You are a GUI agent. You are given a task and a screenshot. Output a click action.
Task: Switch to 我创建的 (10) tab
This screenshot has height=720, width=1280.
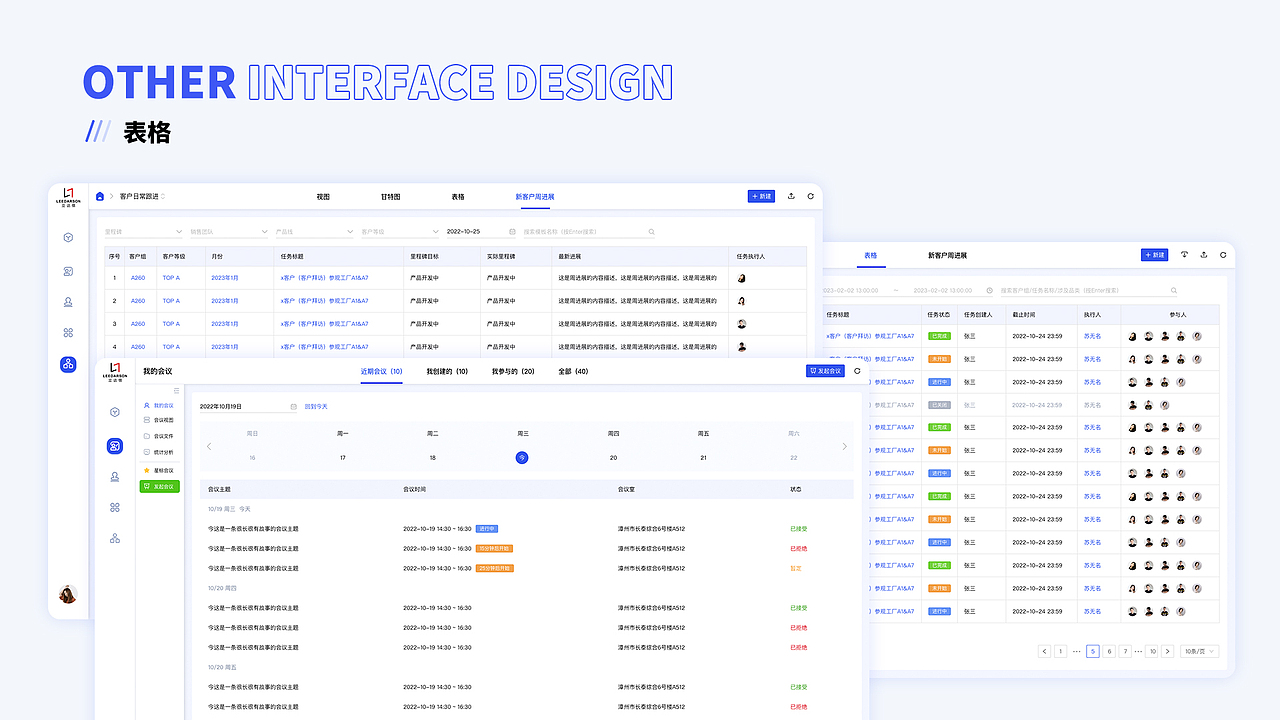click(447, 371)
